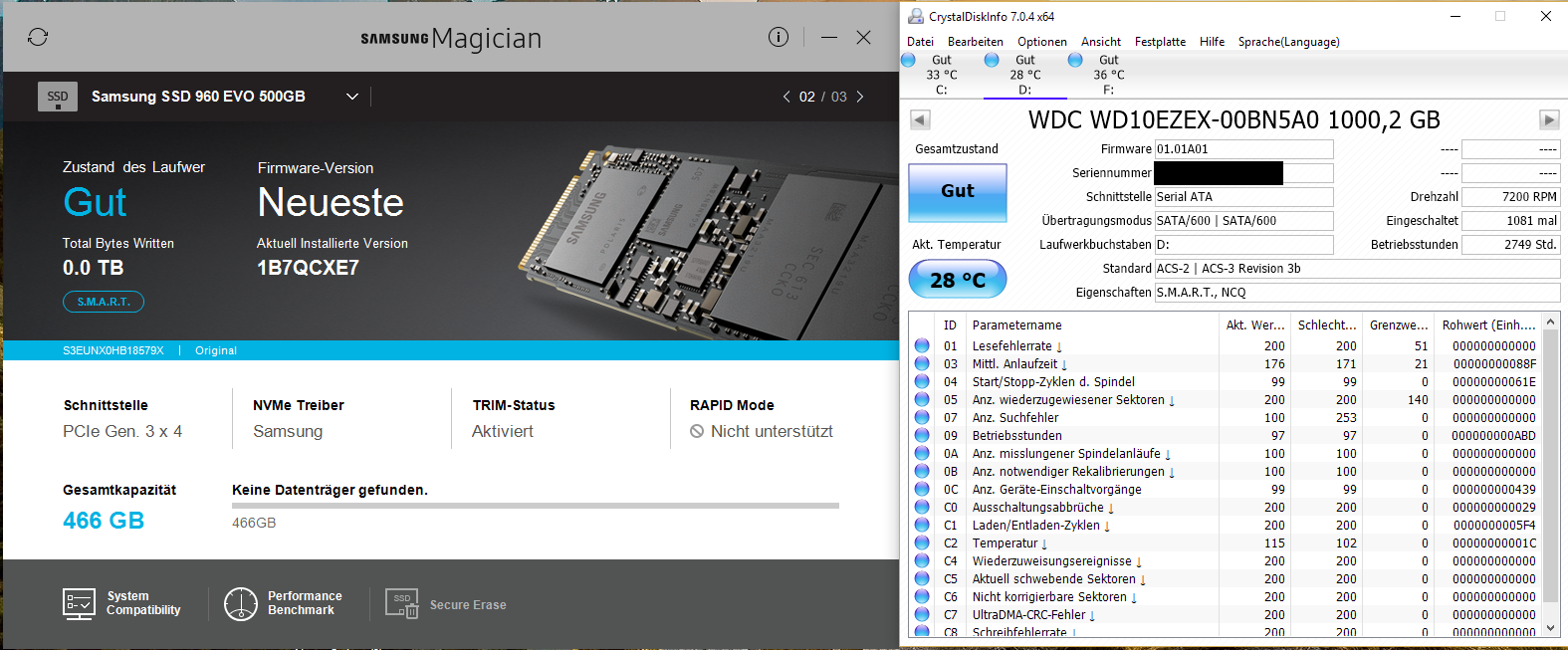Click the refresh icon in Samsung Magician
Screen dimensions: 1568x650
pyautogui.click(x=38, y=37)
